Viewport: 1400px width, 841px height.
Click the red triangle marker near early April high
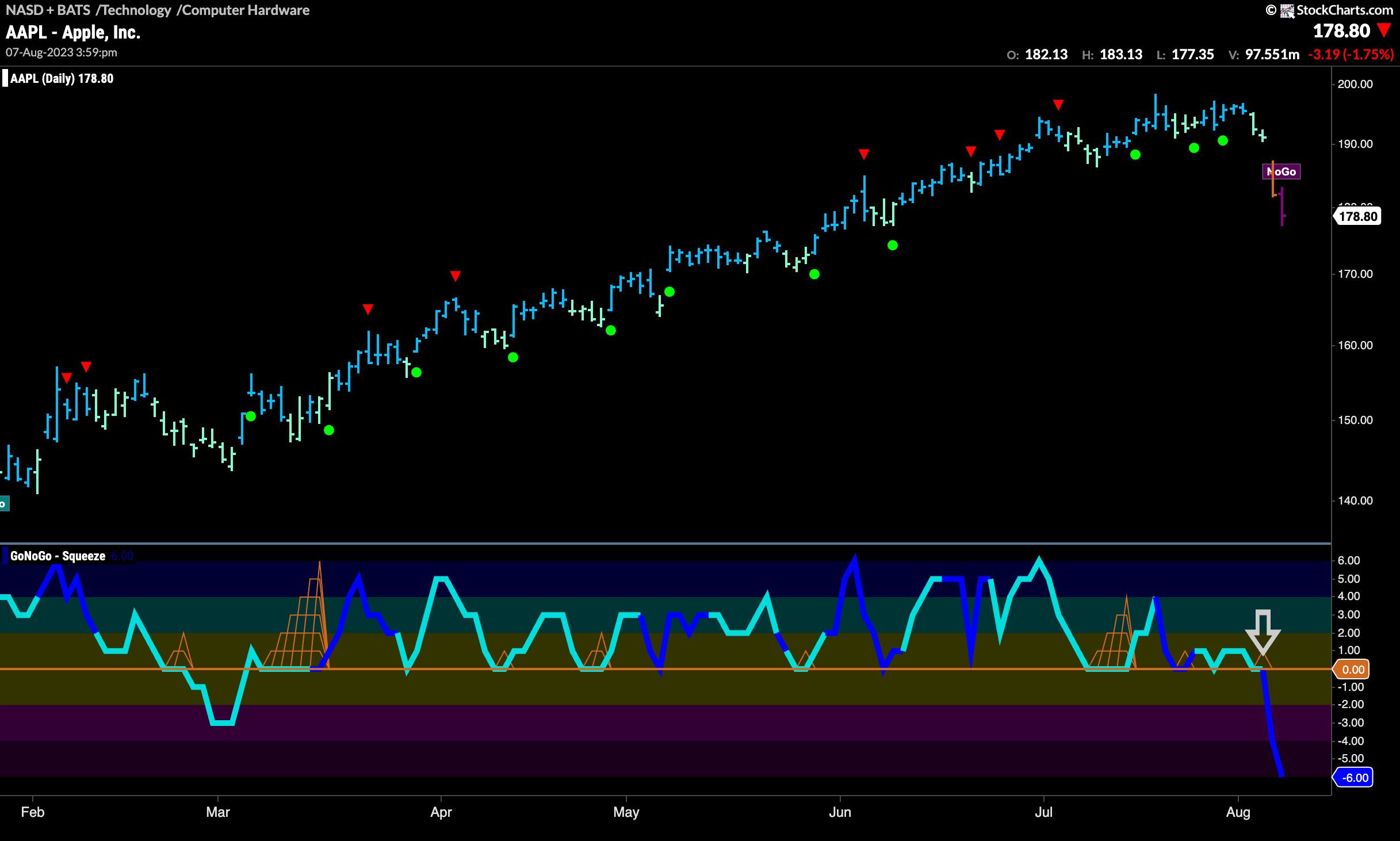(455, 276)
